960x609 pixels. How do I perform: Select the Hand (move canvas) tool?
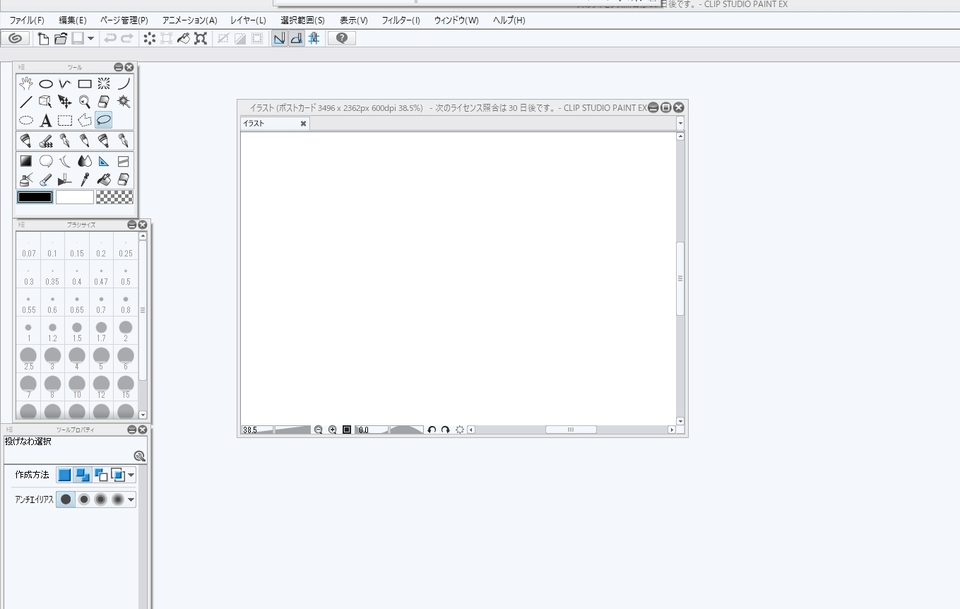point(26,84)
